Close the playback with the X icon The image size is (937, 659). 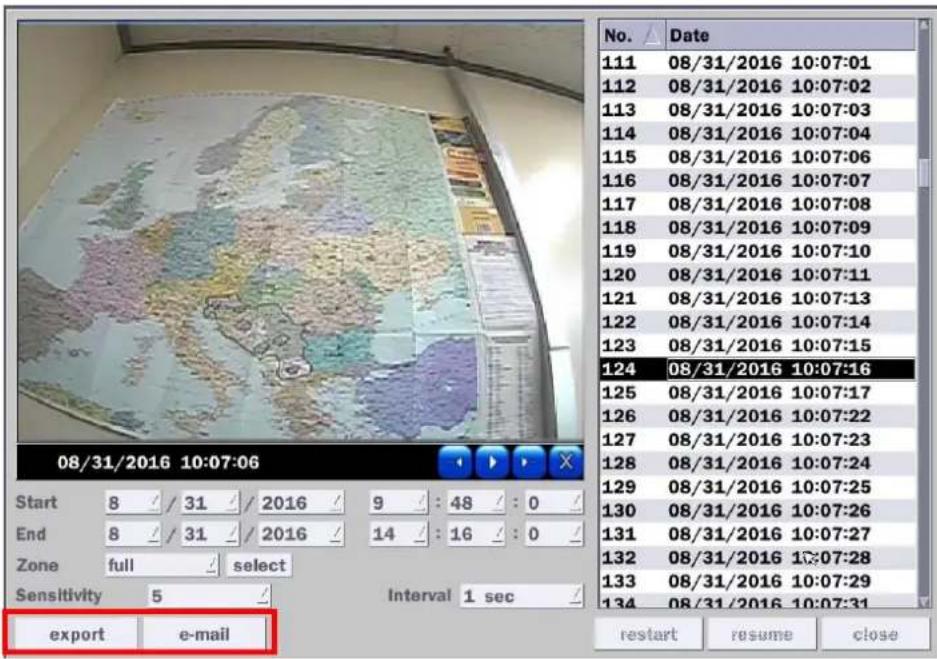pyautogui.click(x=565, y=462)
